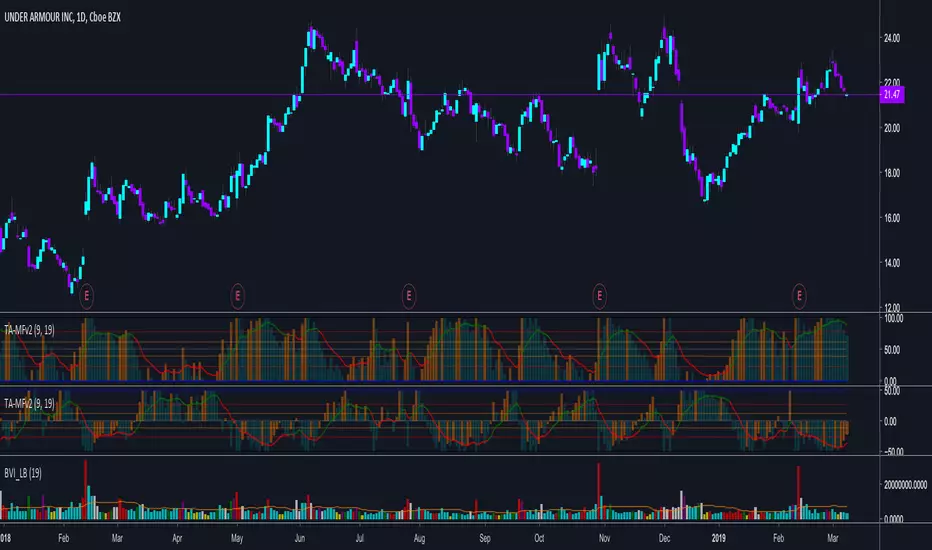This screenshot has width=932, height=550.
Task: Click the 24.00 price scale label
Action: tap(892, 38)
